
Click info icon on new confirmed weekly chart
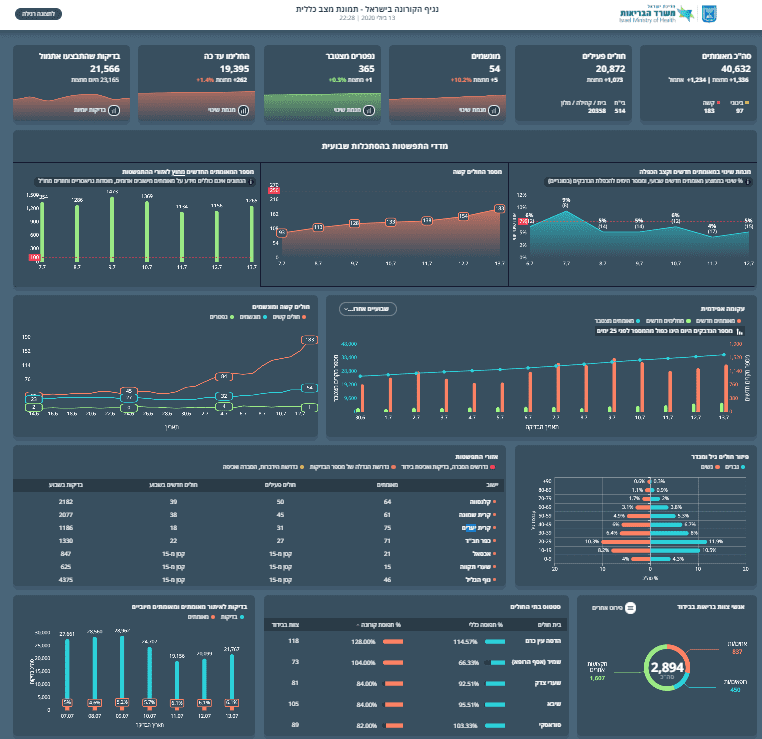point(251,181)
